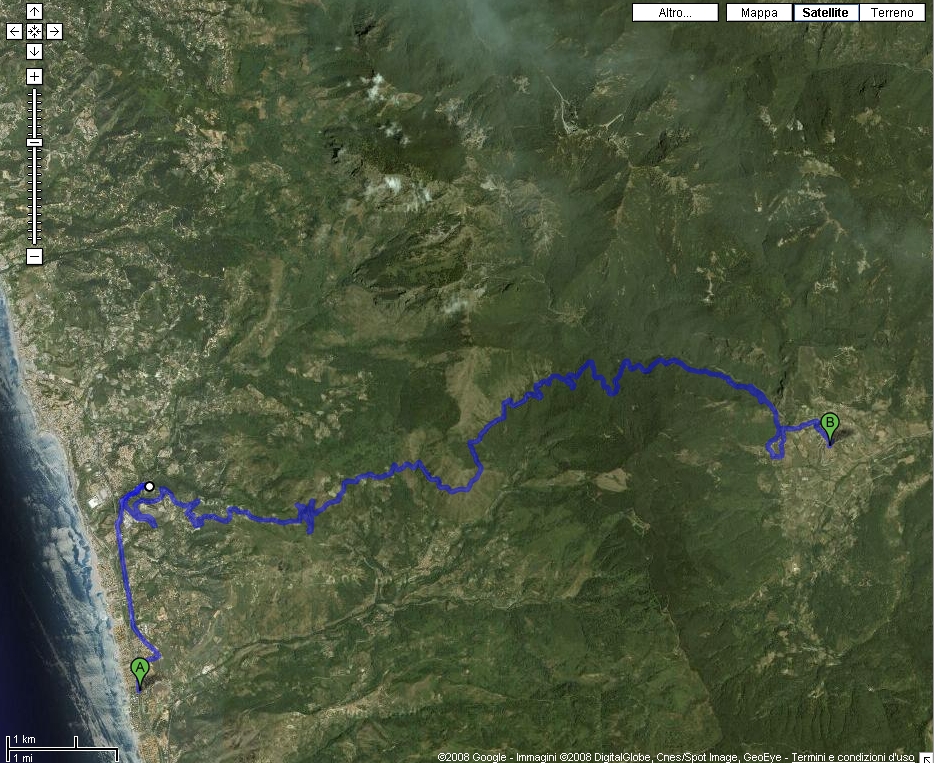Click the zoom slider handle
The width and height of the screenshot is (934, 763).
[x=35, y=142]
